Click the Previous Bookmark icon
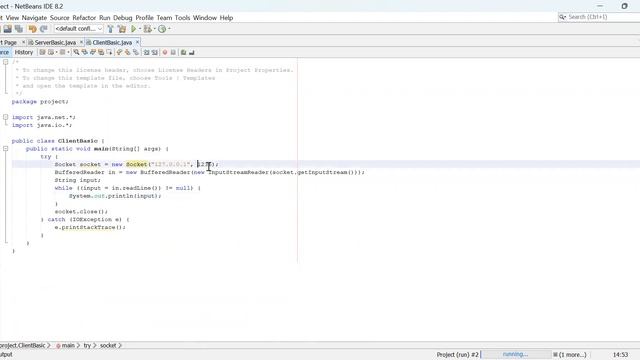640x360 pixels. 119,52
